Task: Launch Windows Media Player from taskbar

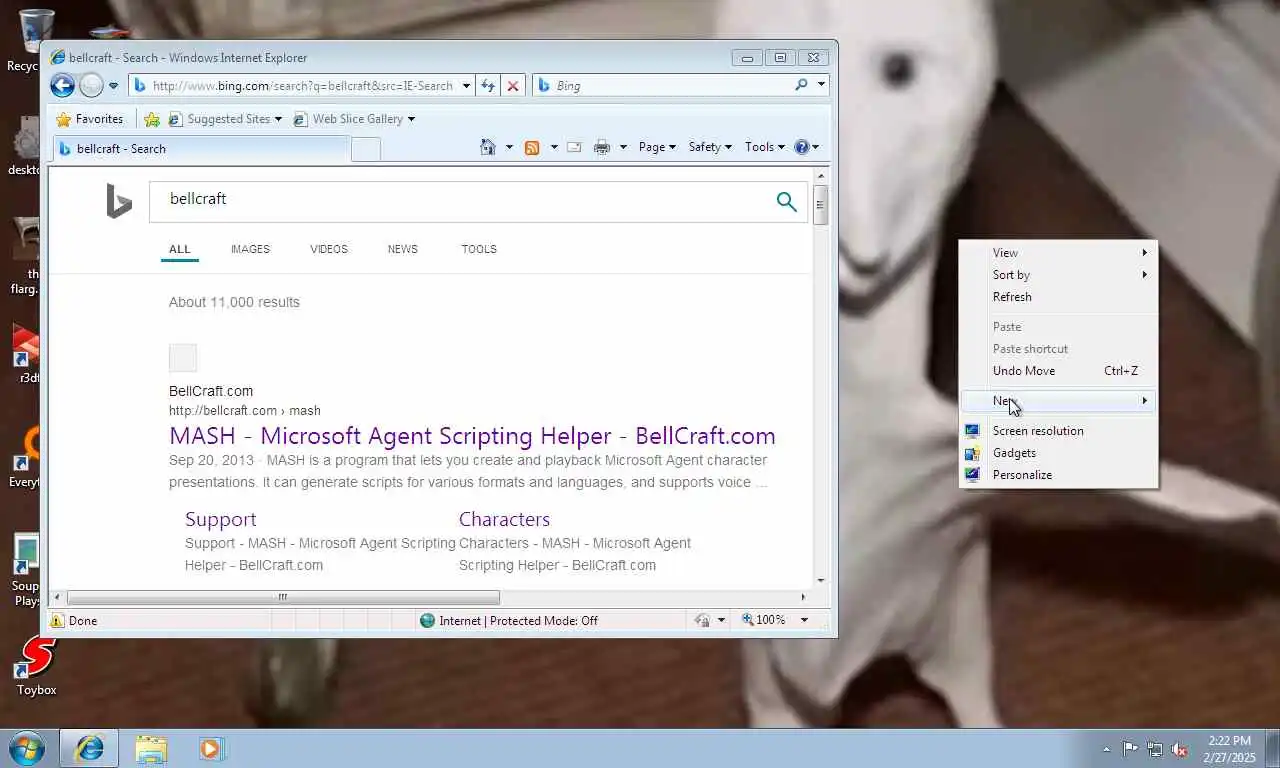Action: pyautogui.click(x=211, y=748)
